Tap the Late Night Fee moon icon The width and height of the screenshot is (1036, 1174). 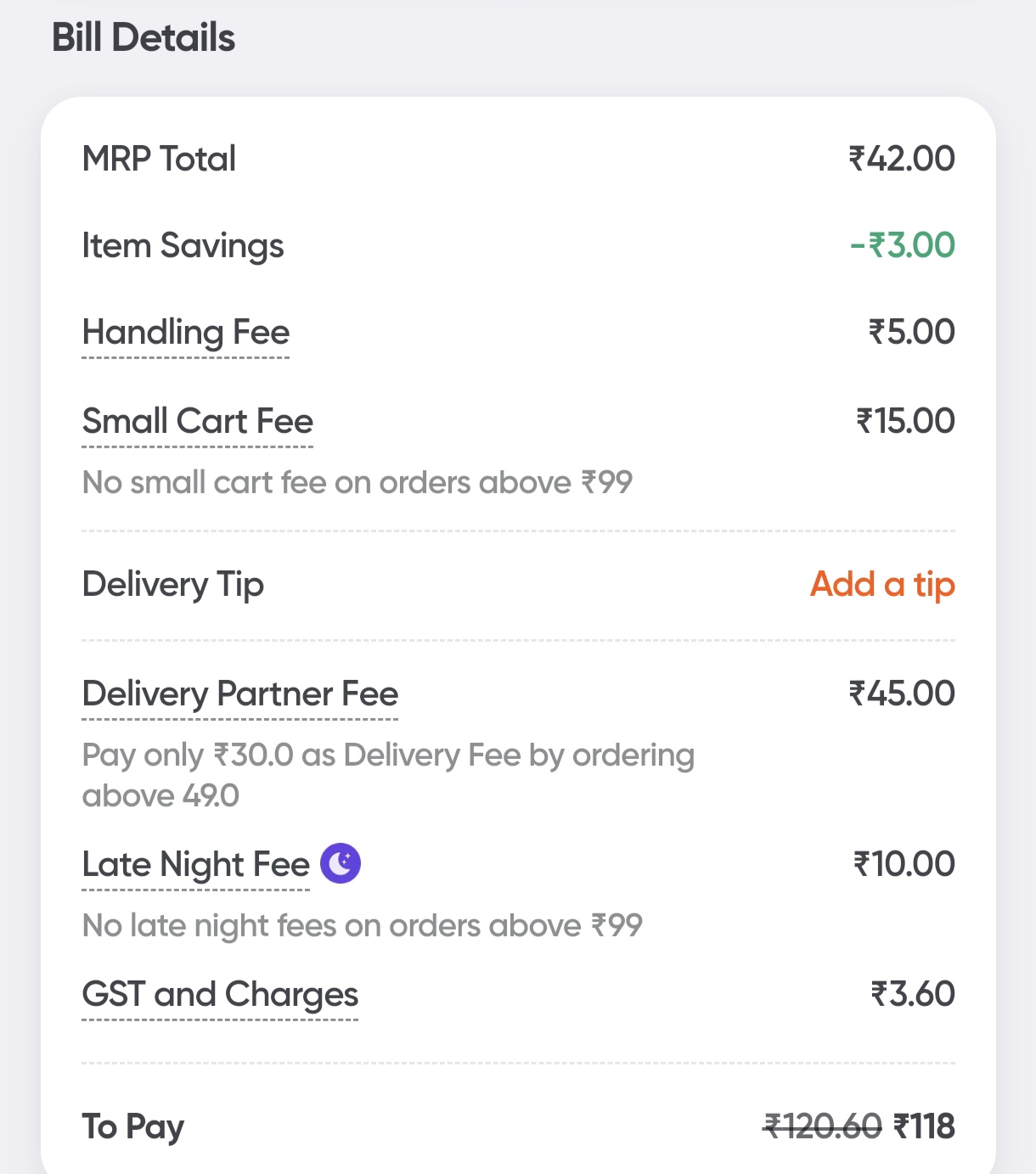click(341, 863)
